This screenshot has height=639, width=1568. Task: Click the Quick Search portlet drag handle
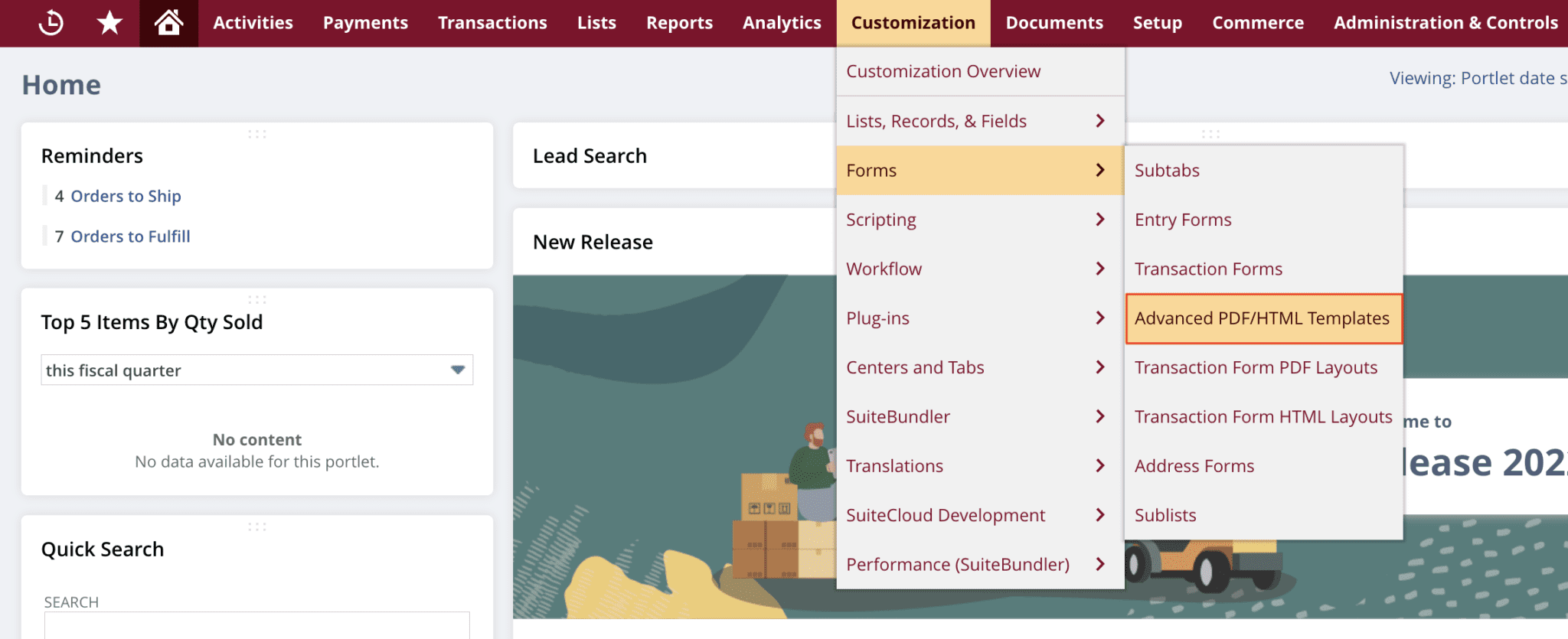[257, 527]
